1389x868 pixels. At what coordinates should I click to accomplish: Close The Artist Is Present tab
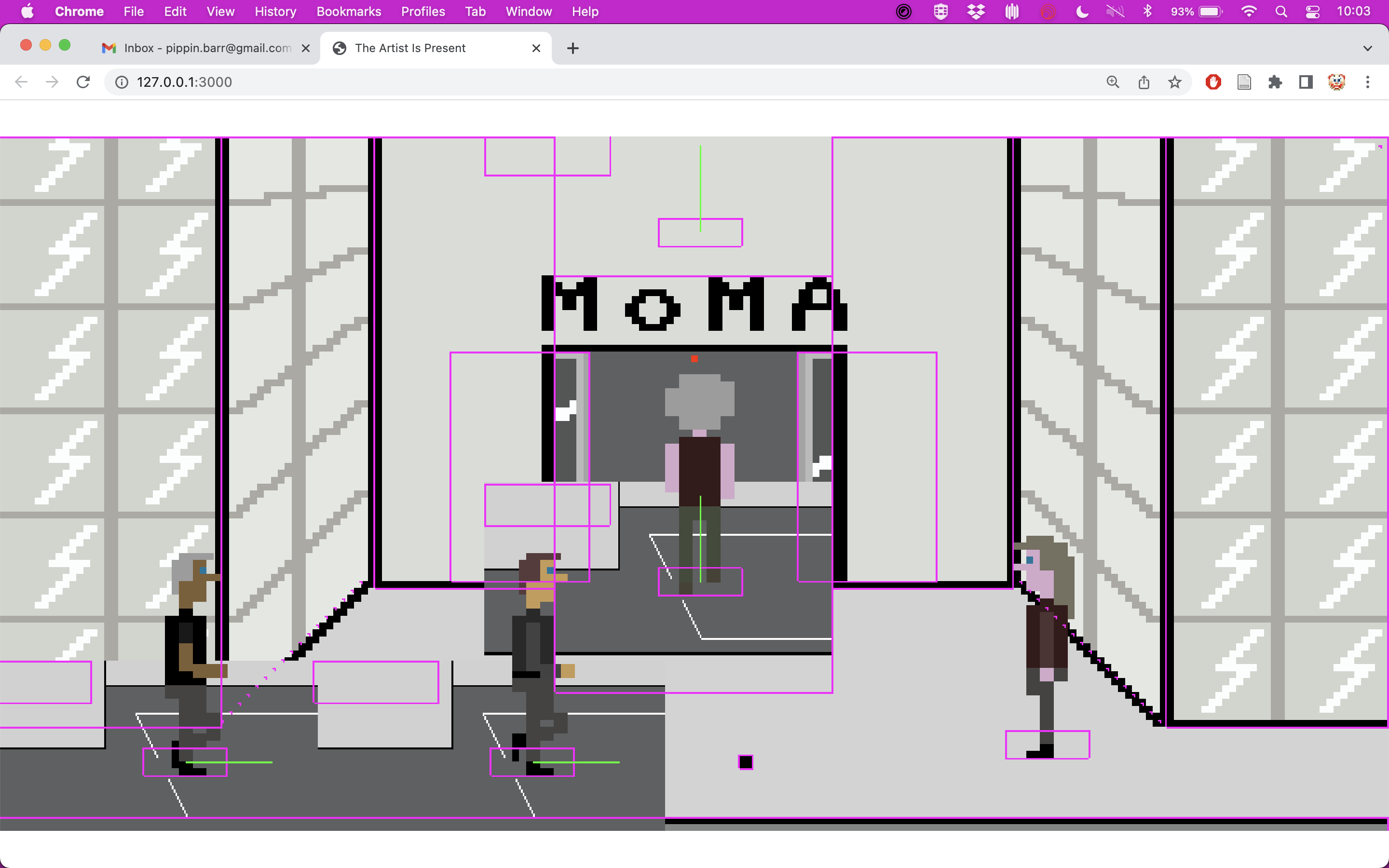pyautogui.click(x=536, y=48)
